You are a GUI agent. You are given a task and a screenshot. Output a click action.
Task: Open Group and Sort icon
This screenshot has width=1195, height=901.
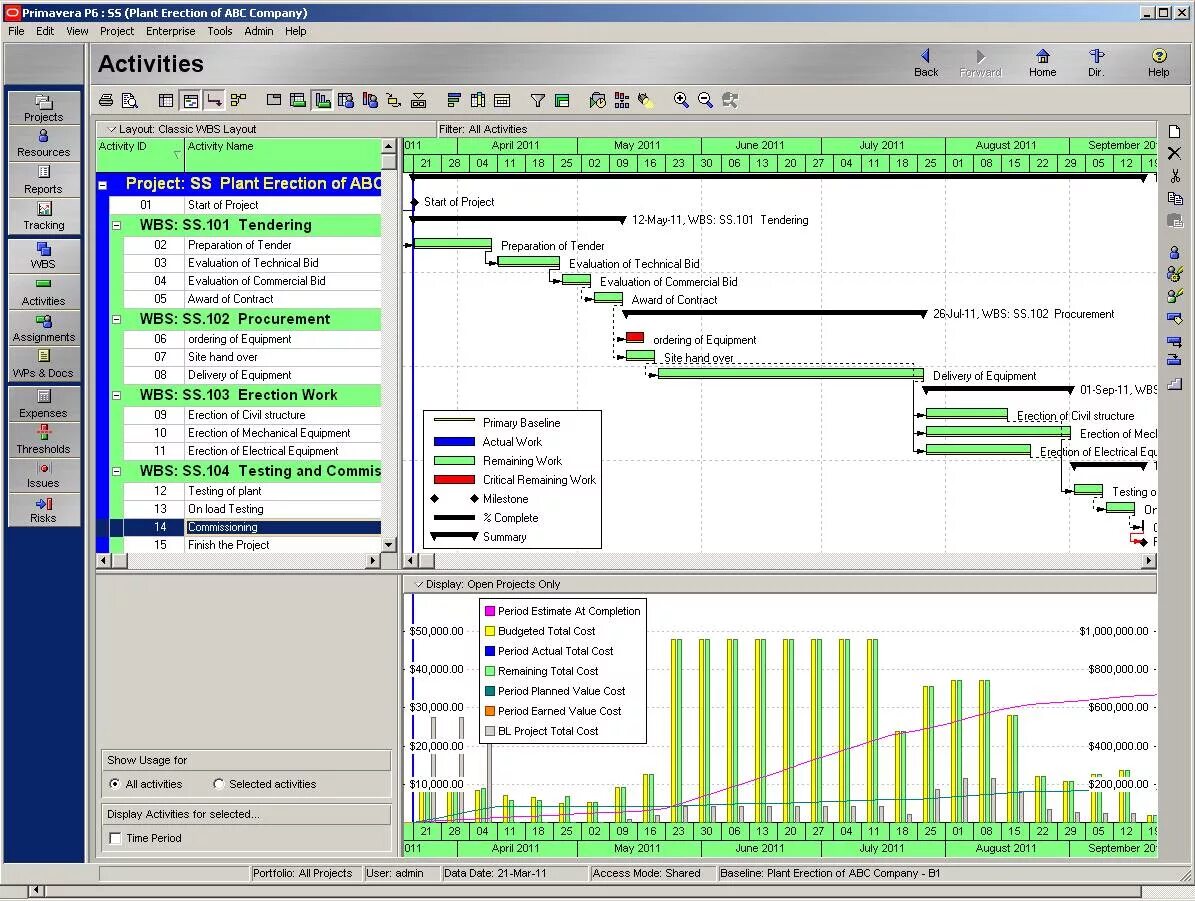(x=562, y=100)
